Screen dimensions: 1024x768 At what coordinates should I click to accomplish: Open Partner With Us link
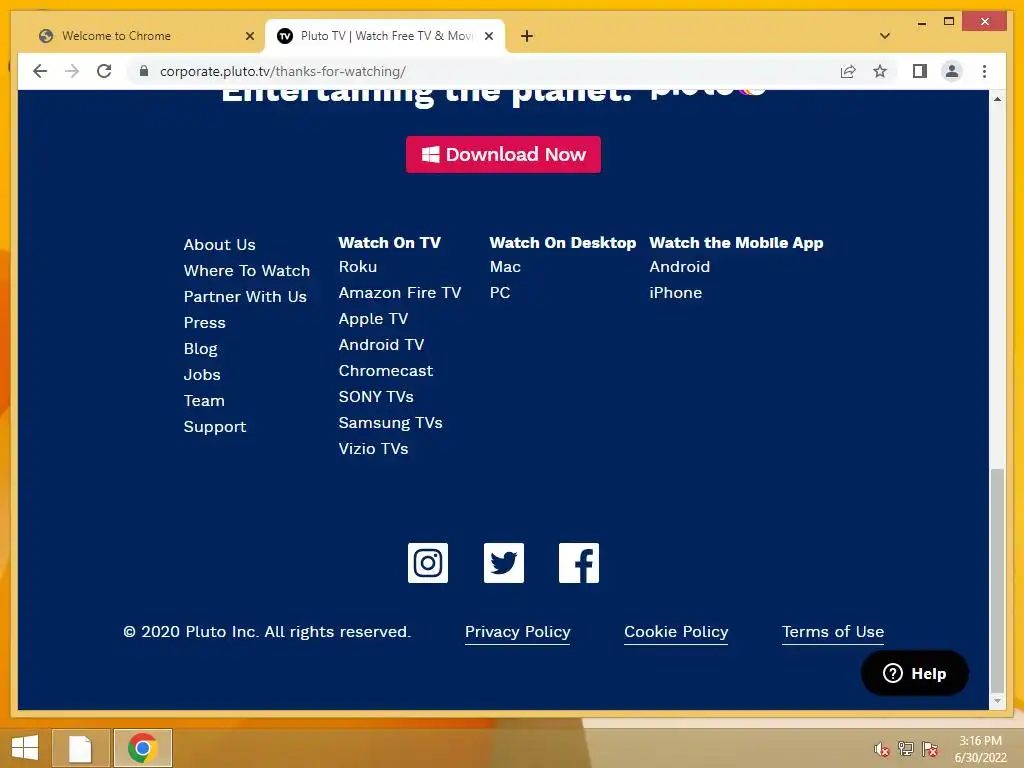tap(245, 296)
